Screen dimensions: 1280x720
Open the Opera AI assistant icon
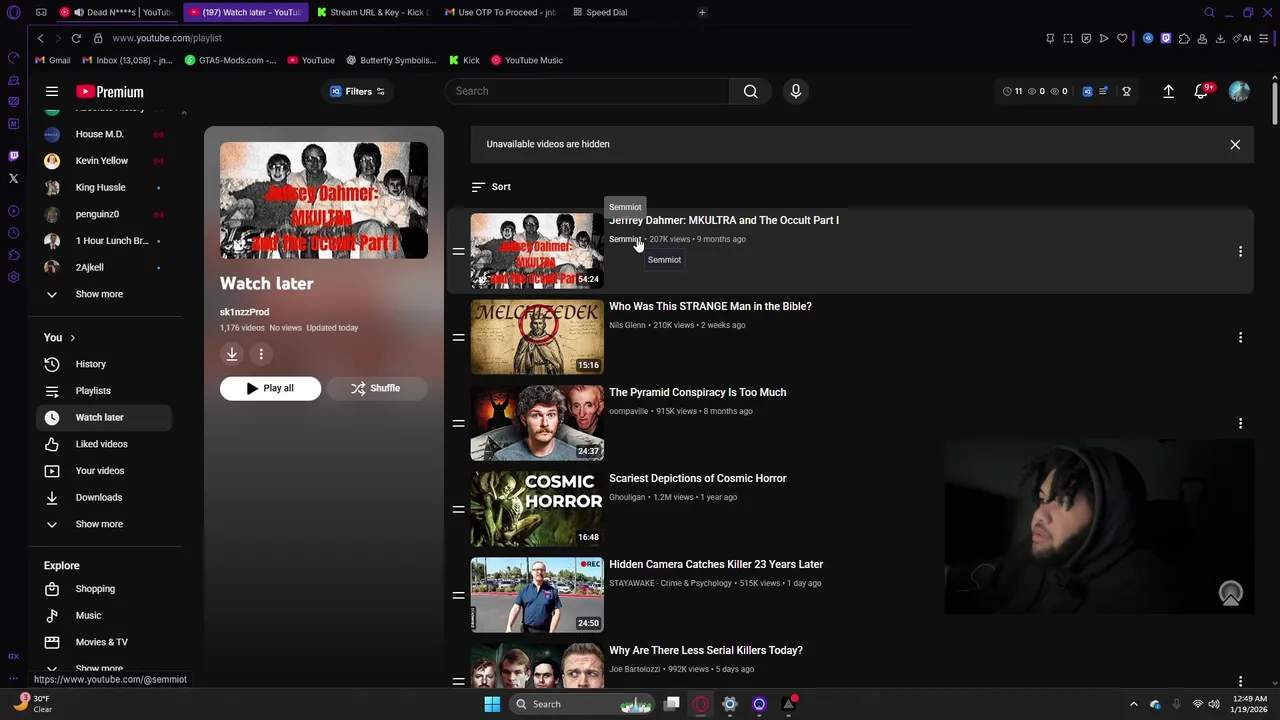(x=1243, y=38)
